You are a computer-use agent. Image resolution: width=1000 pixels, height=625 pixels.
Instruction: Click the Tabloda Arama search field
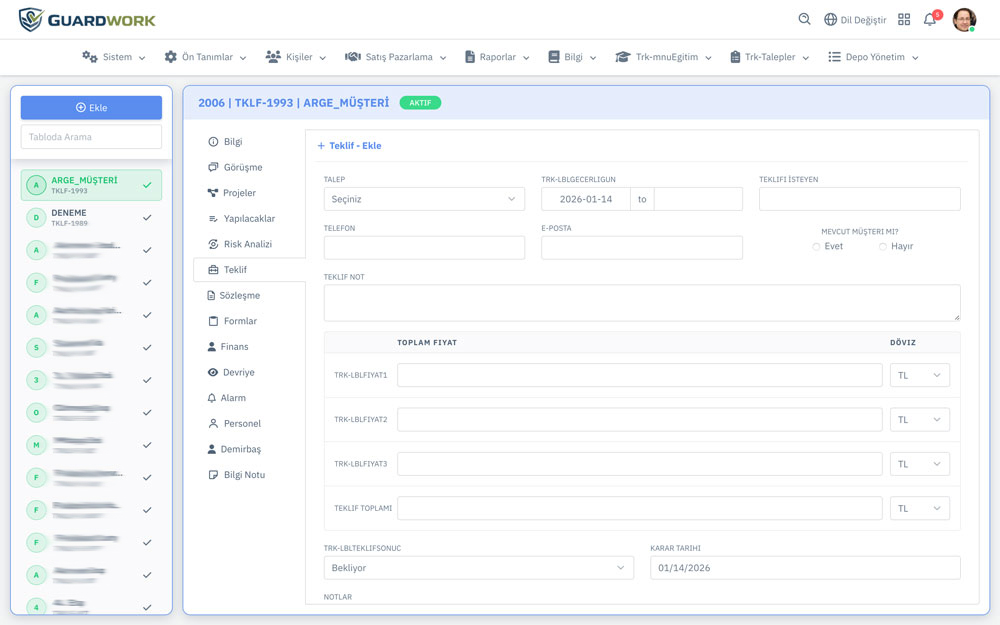click(x=91, y=137)
